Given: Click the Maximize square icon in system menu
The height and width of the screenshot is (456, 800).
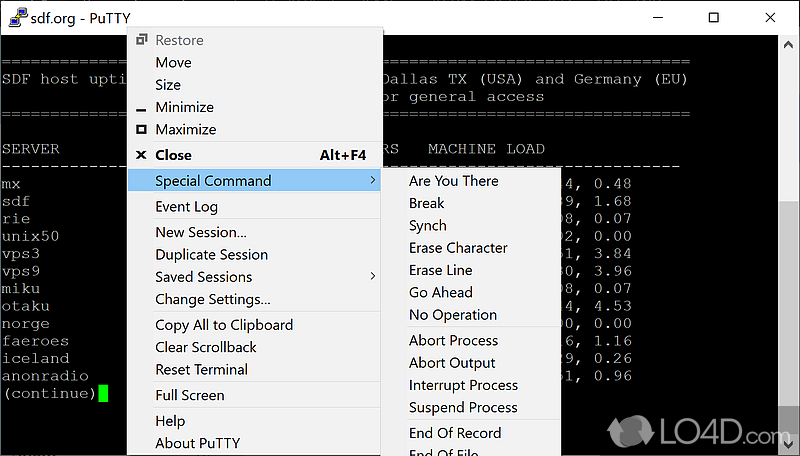Looking at the screenshot, I should pyautogui.click(x=141, y=129).
